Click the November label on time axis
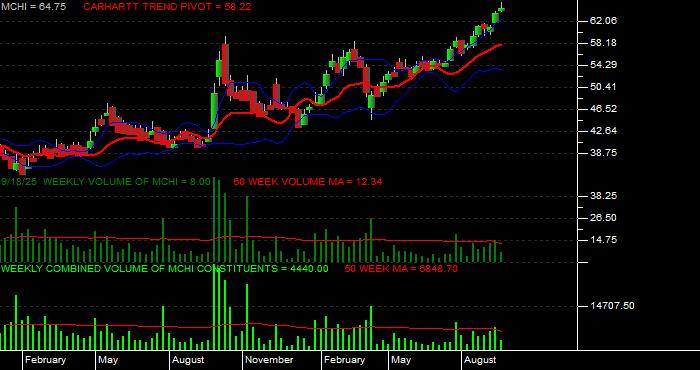Image resolution: width=700 pixels, height=370 pixels. (270, 360)
